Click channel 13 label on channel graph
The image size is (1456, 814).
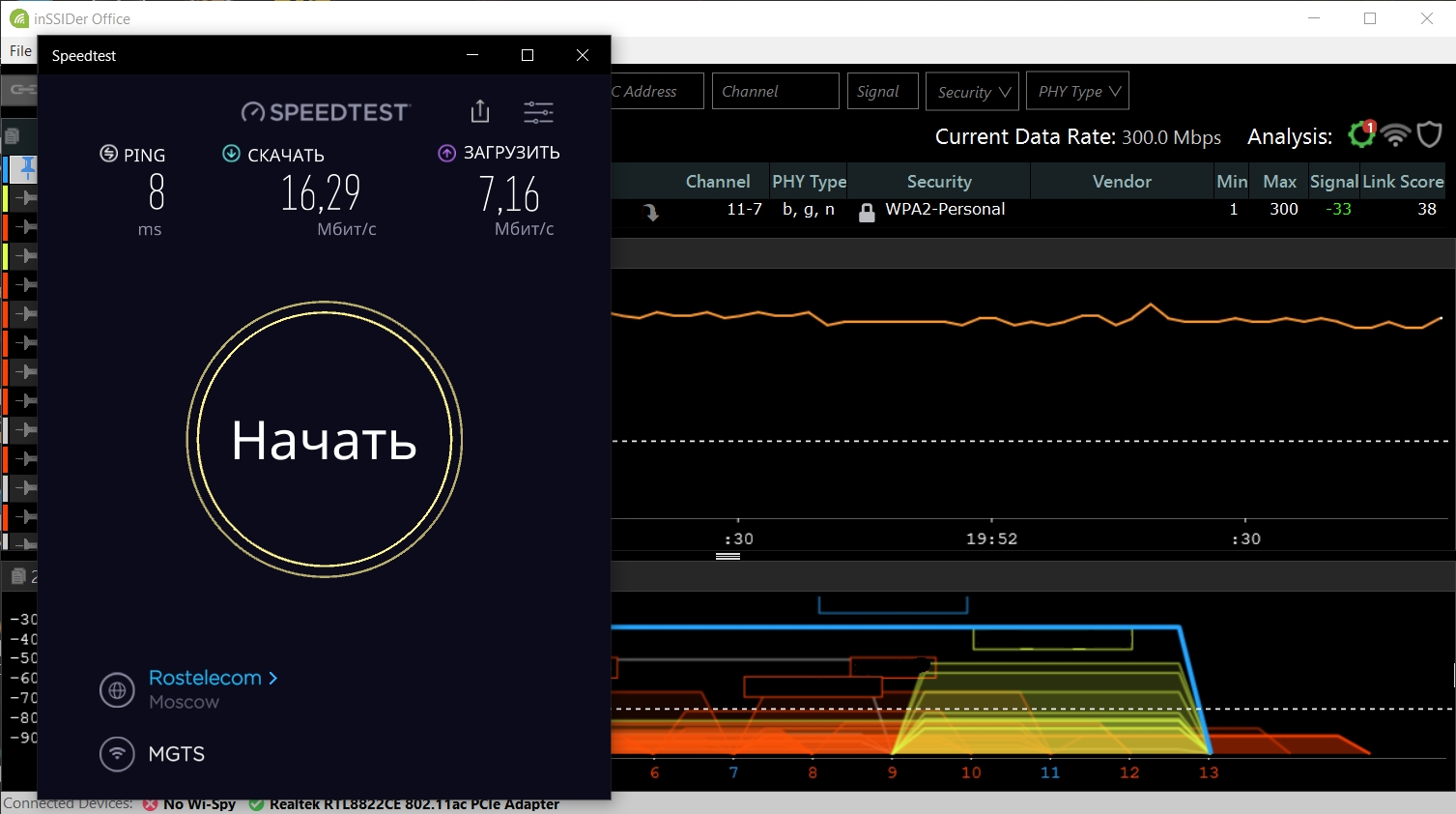coord(1209,772)
